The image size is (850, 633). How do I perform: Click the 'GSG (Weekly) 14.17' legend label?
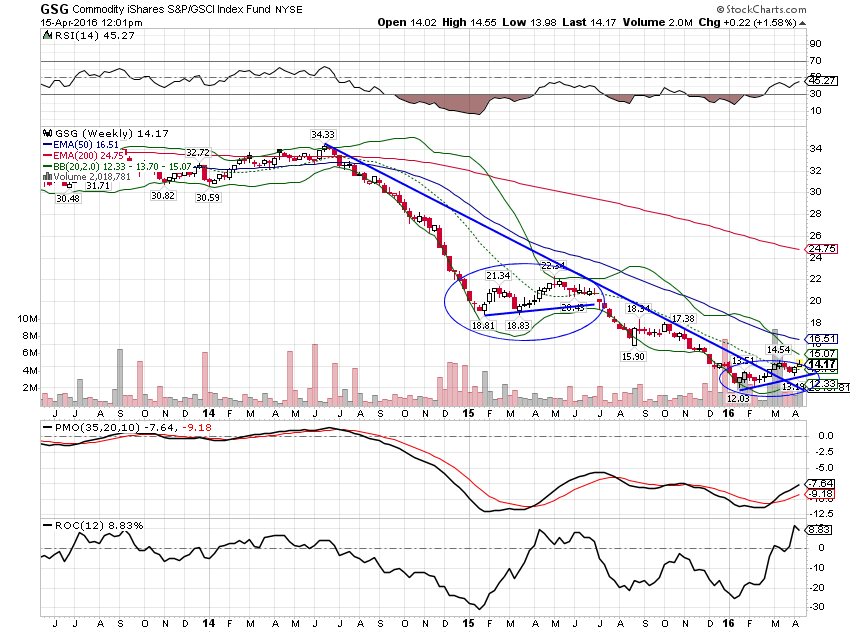point(112,133)
